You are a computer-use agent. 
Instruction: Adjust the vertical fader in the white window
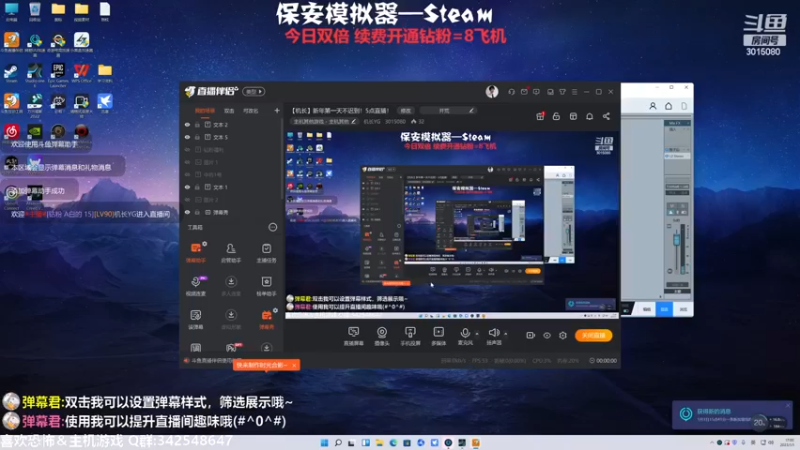pos(677,240)
